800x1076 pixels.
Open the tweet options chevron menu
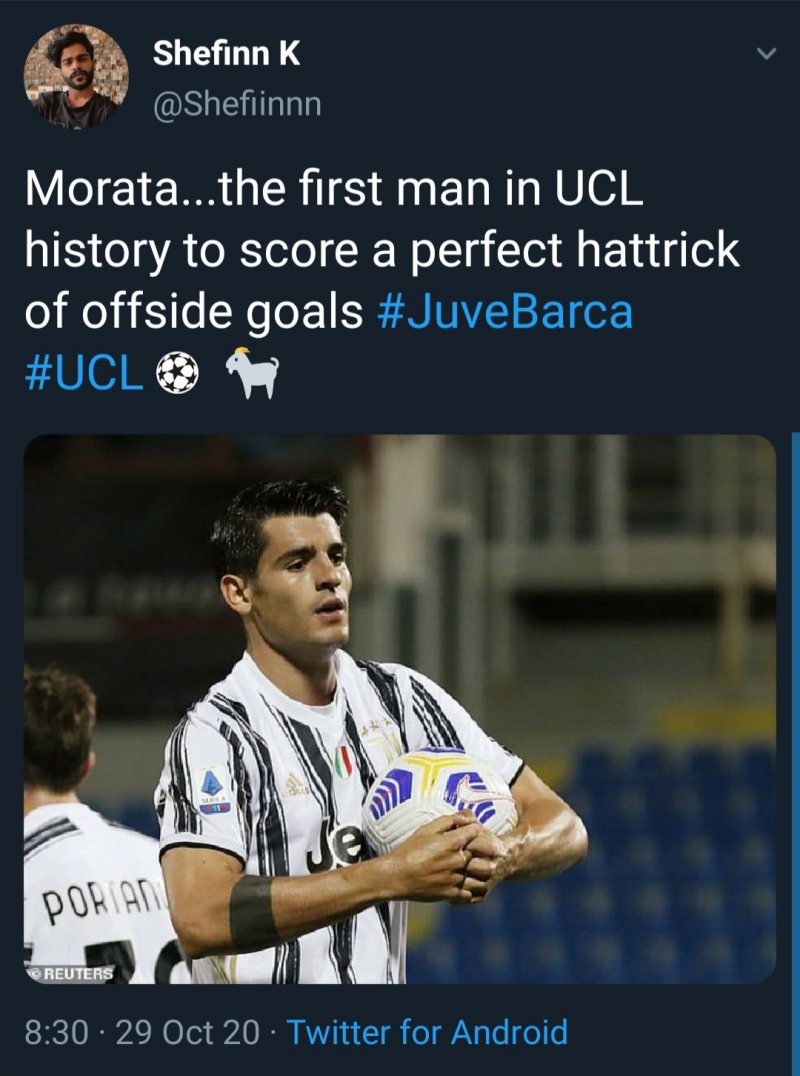coord(765,54)
